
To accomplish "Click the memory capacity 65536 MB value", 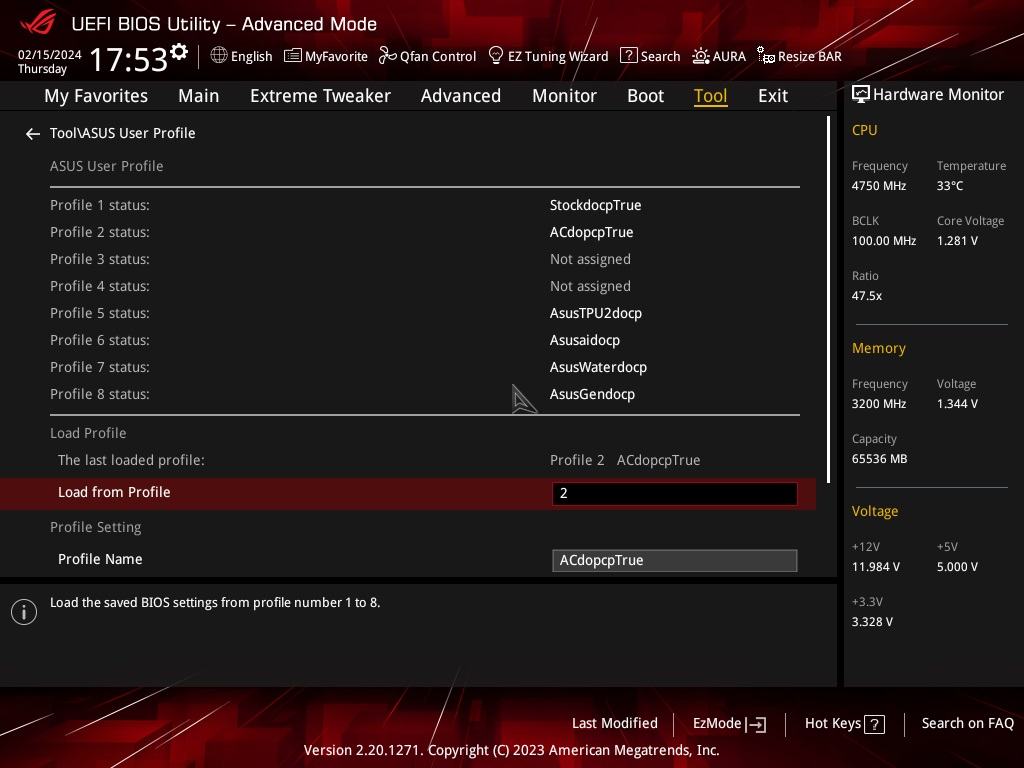I will point(880,459).
